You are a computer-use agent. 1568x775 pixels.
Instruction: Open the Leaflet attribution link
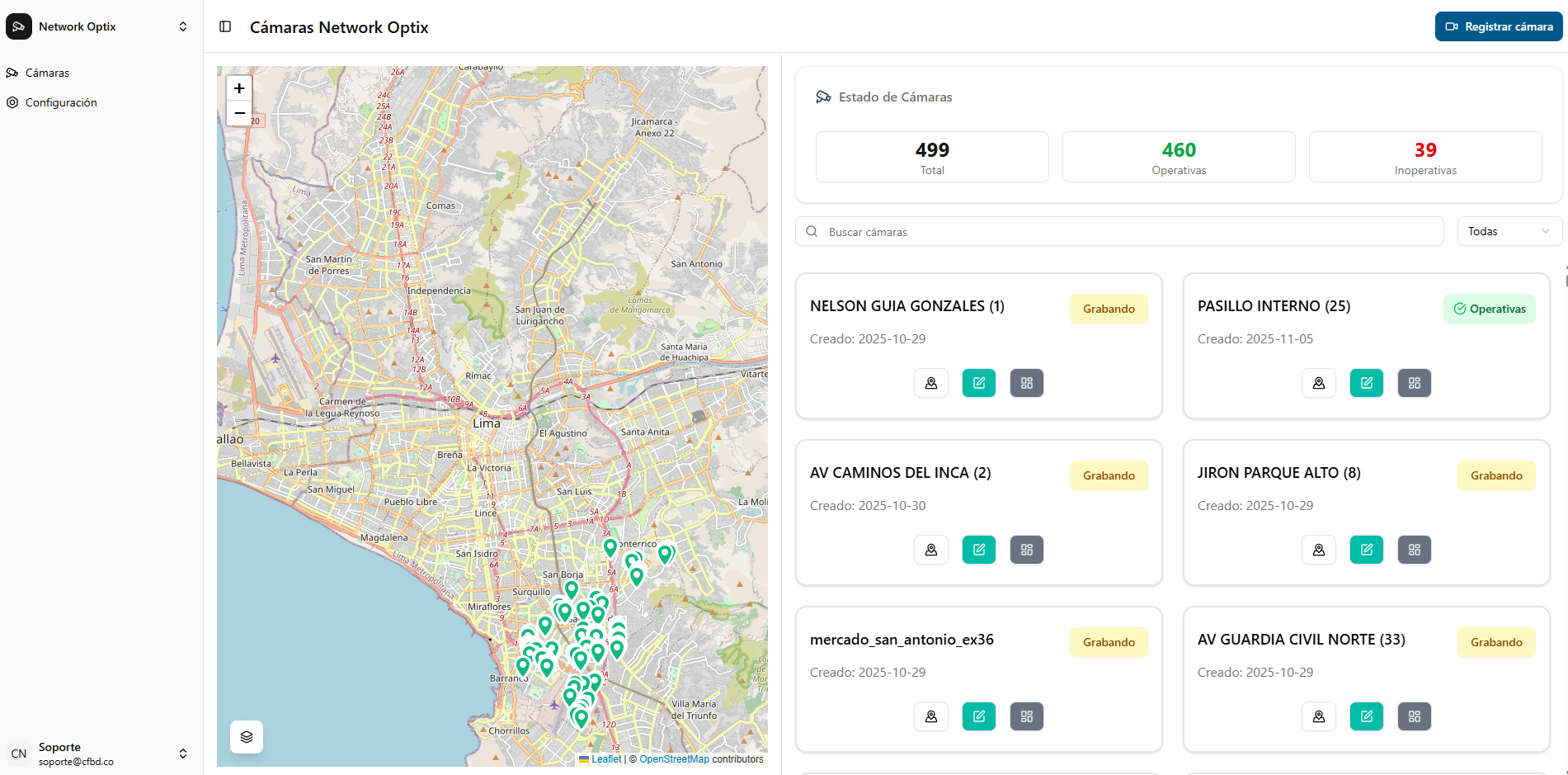(606, 759)
